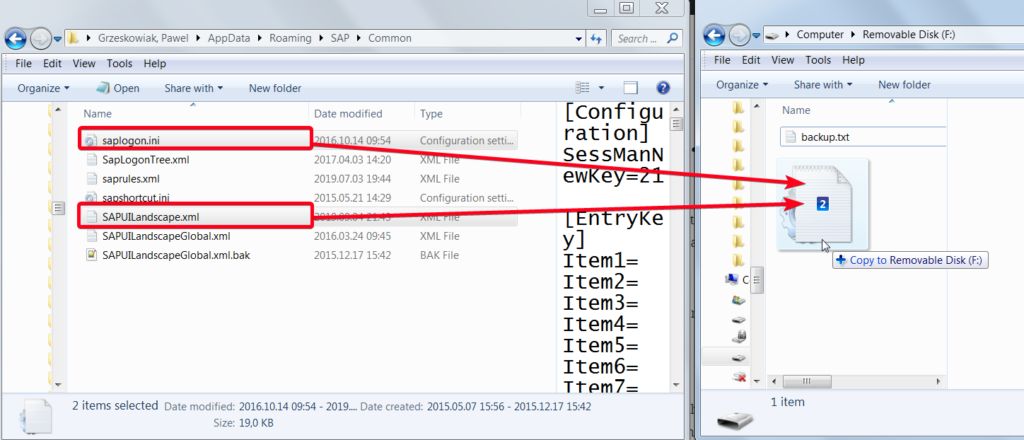Select the SAPUILandscape.xml file icon

click(91, 217)
